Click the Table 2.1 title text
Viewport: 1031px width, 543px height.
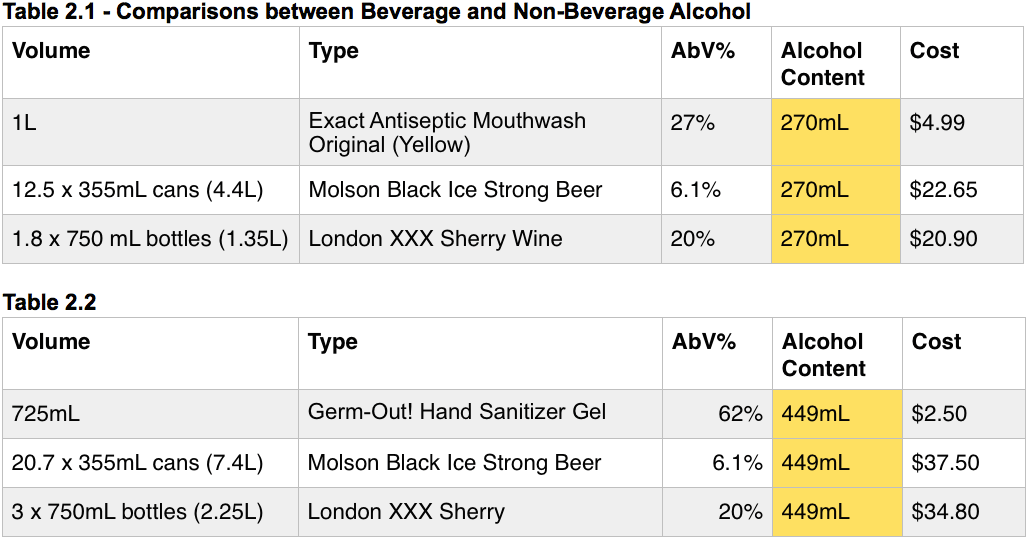click(x=376, y=12)
